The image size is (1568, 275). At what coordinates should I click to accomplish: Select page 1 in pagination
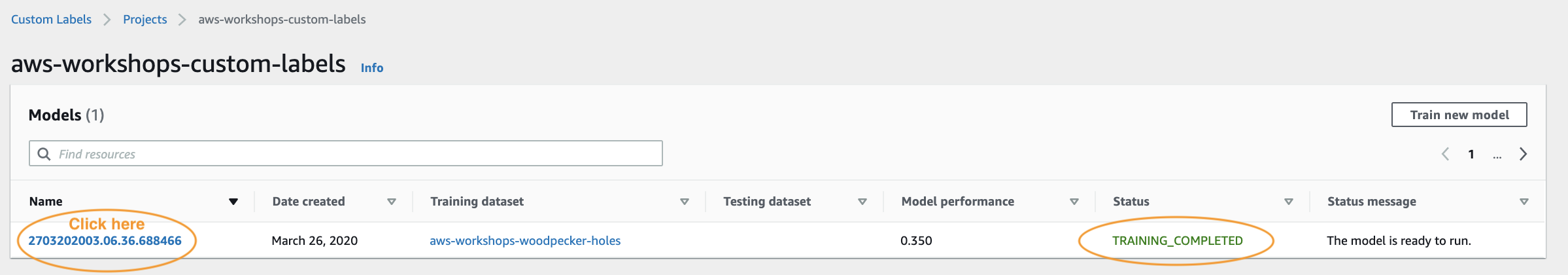(x=1471, y=155)
